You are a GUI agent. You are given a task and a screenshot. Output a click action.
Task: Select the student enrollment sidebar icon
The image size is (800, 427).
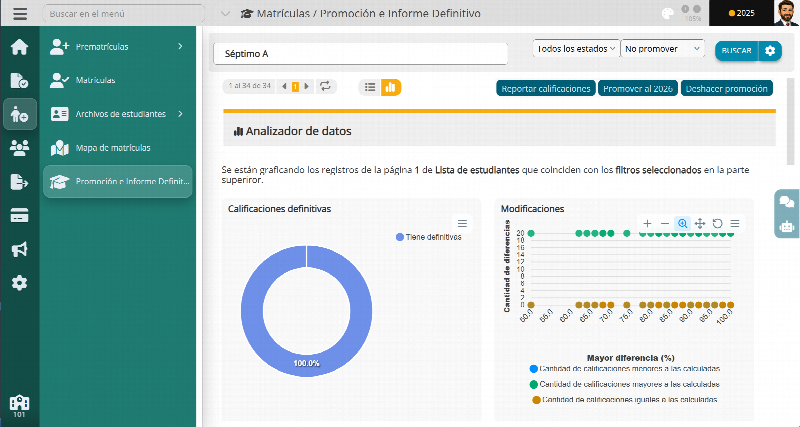tap(19, 114)
